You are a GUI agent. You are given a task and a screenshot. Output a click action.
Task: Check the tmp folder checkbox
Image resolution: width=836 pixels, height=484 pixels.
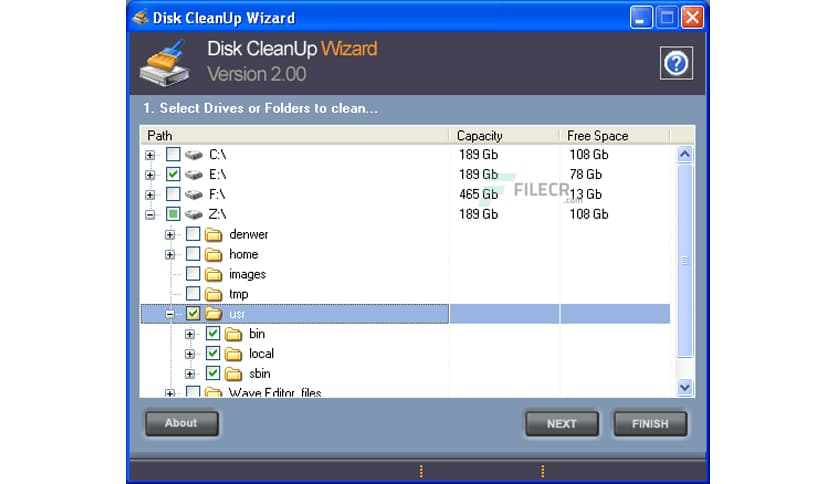pos(193,293)
